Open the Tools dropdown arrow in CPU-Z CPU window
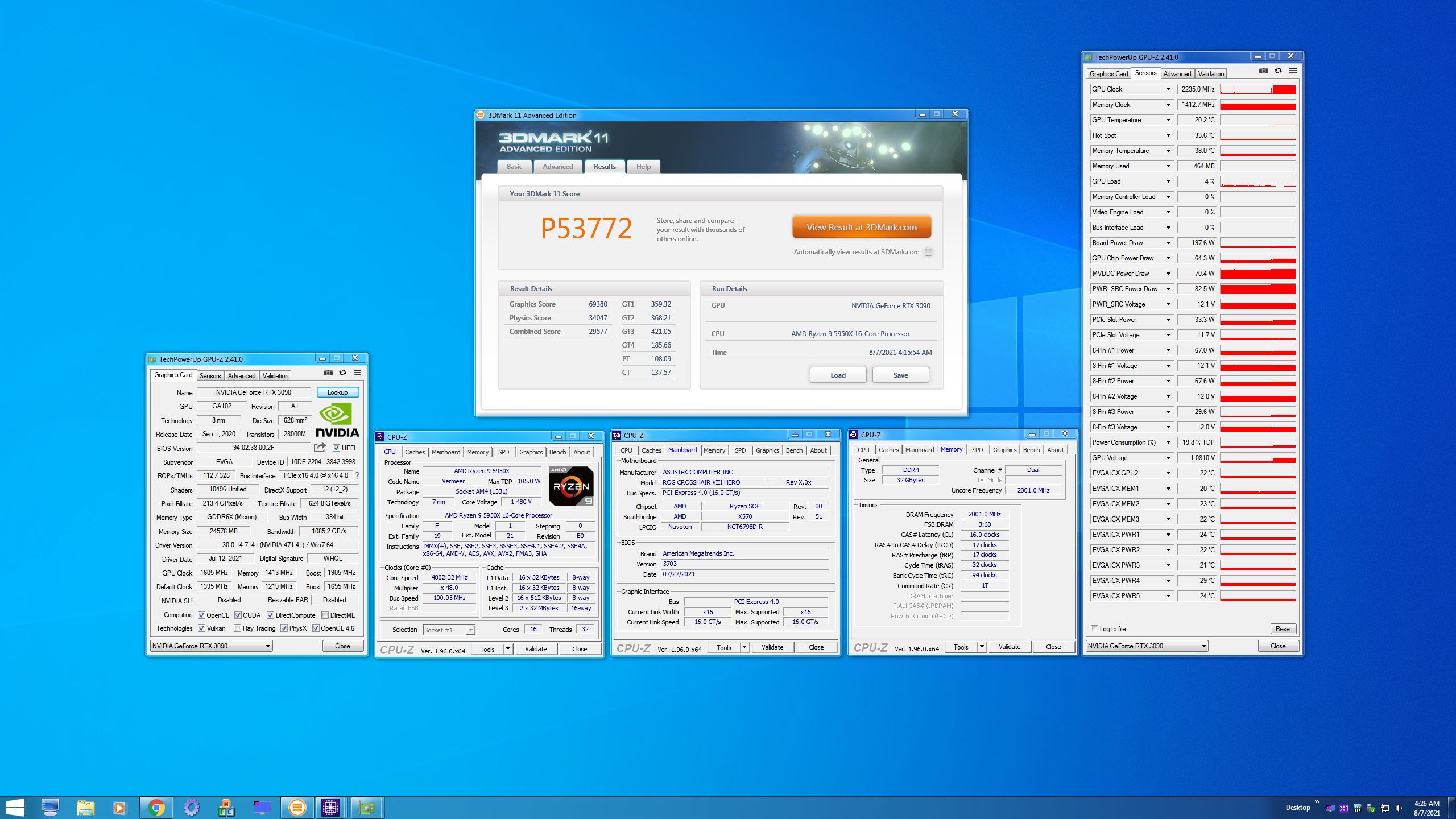This screenshot has height=819, width=1456. pyautogui.click(x=508, y=649)
